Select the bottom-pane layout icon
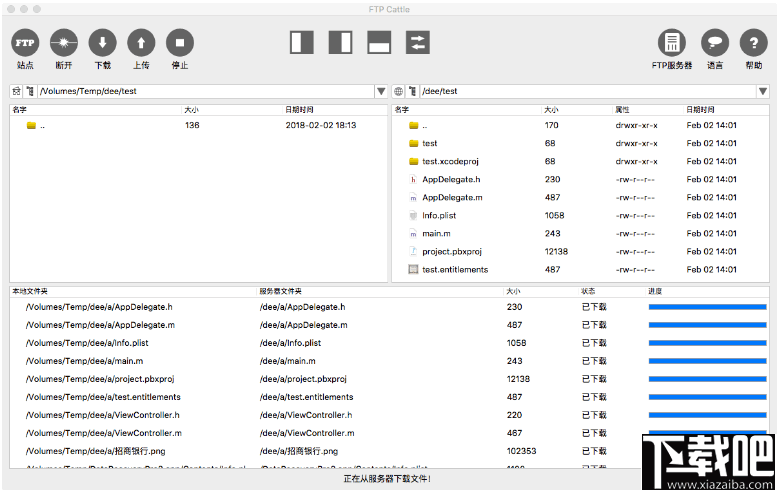 [x=379, y=43]
